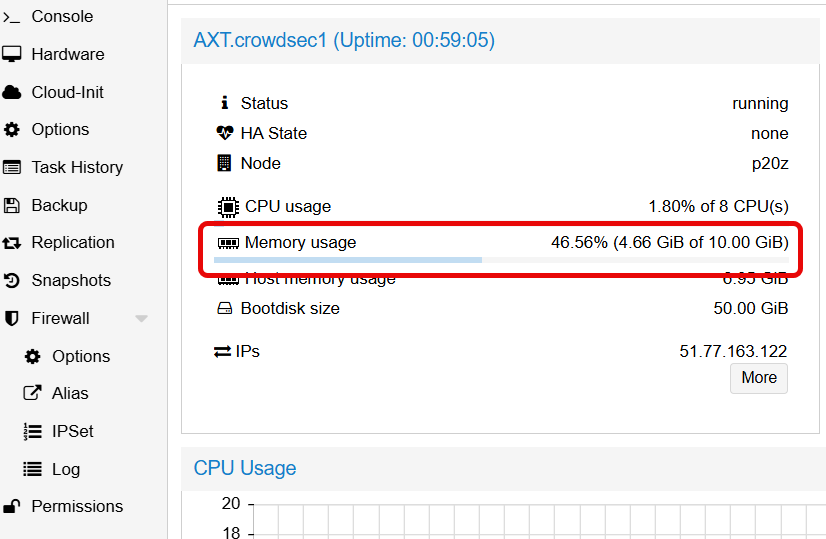Click the Firewall shield icon

tap(12, 318)
